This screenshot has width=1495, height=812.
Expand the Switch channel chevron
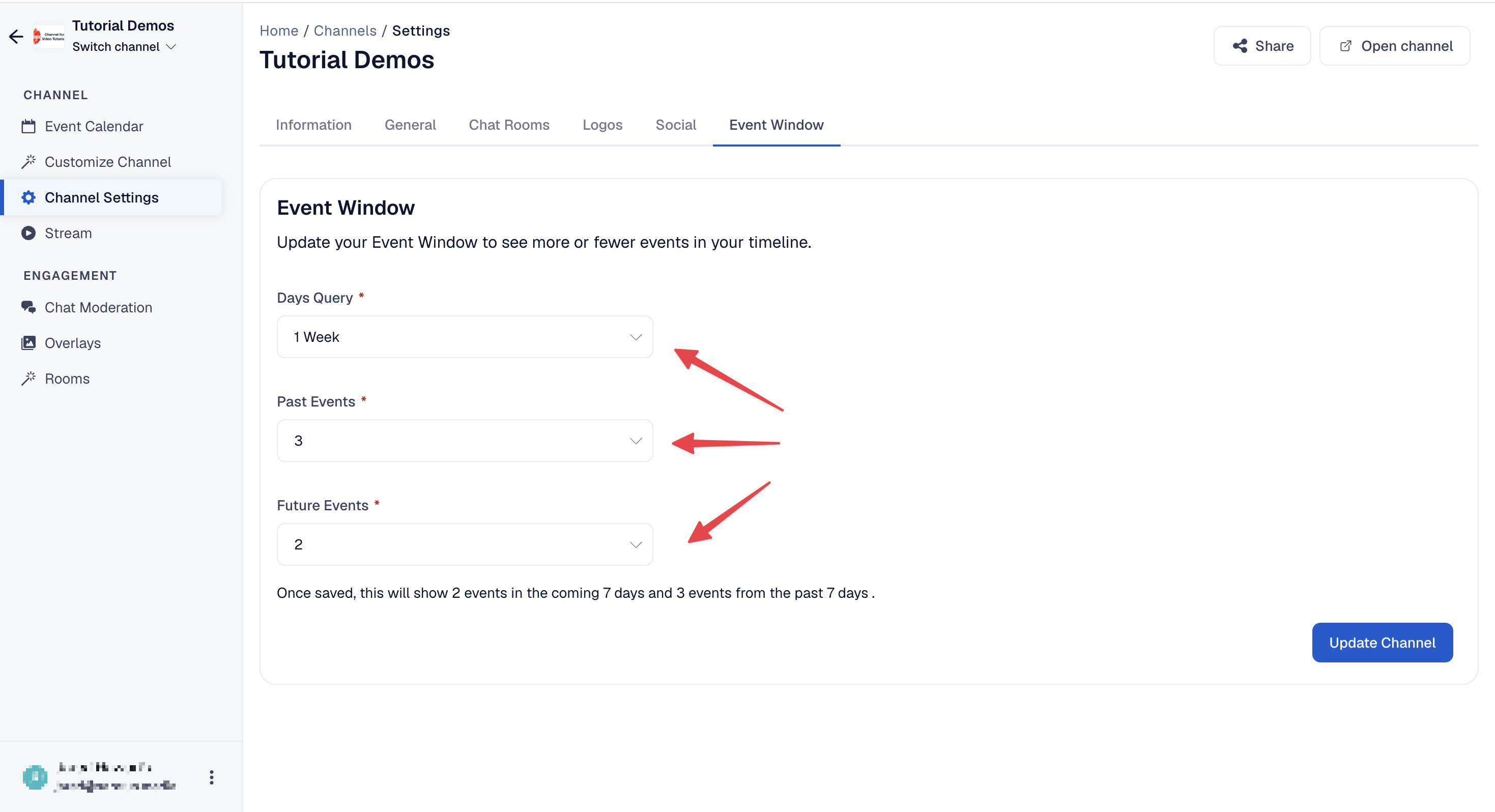tap(170, 47)
